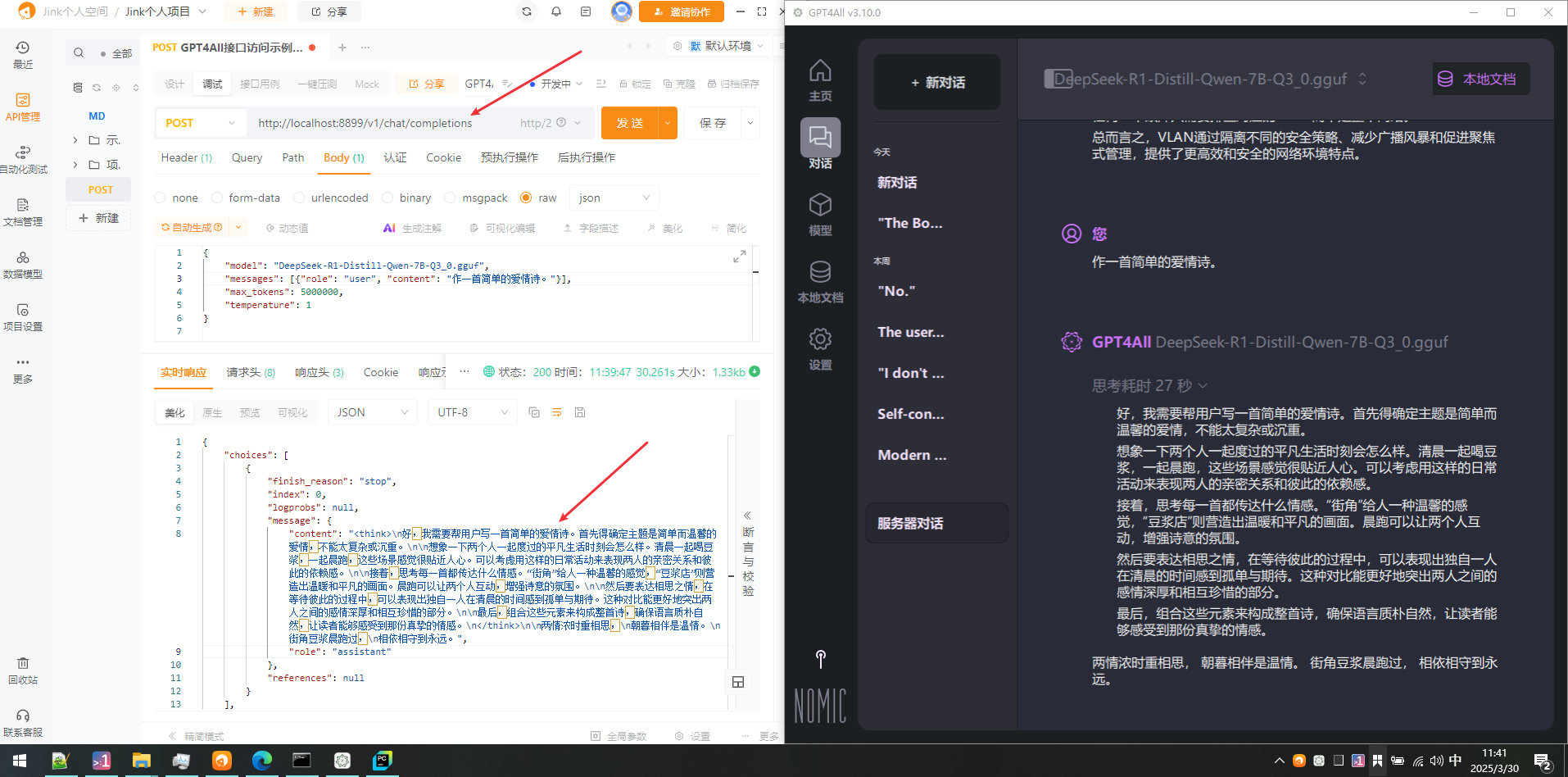Open the 请求头 (8) response tab

coord(251,372)
